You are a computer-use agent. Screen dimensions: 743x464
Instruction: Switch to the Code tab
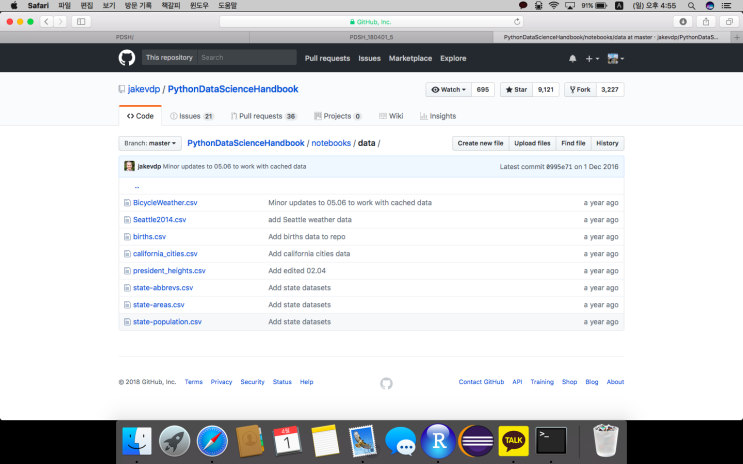[140, 116]
